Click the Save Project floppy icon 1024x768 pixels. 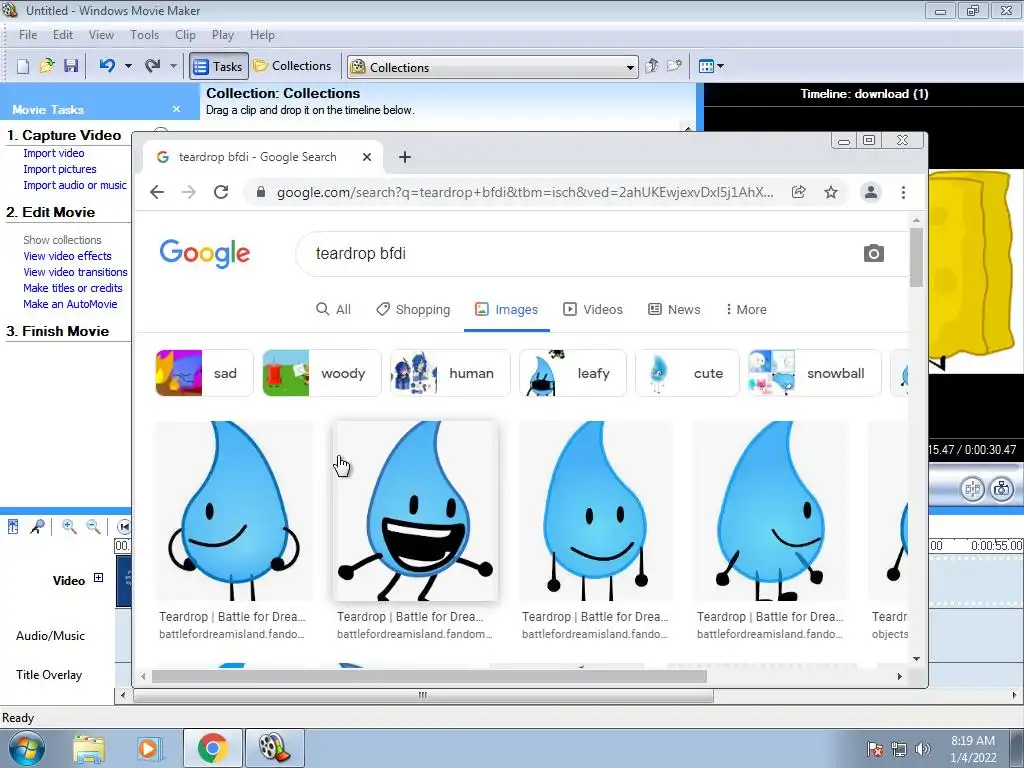point(71,66)
